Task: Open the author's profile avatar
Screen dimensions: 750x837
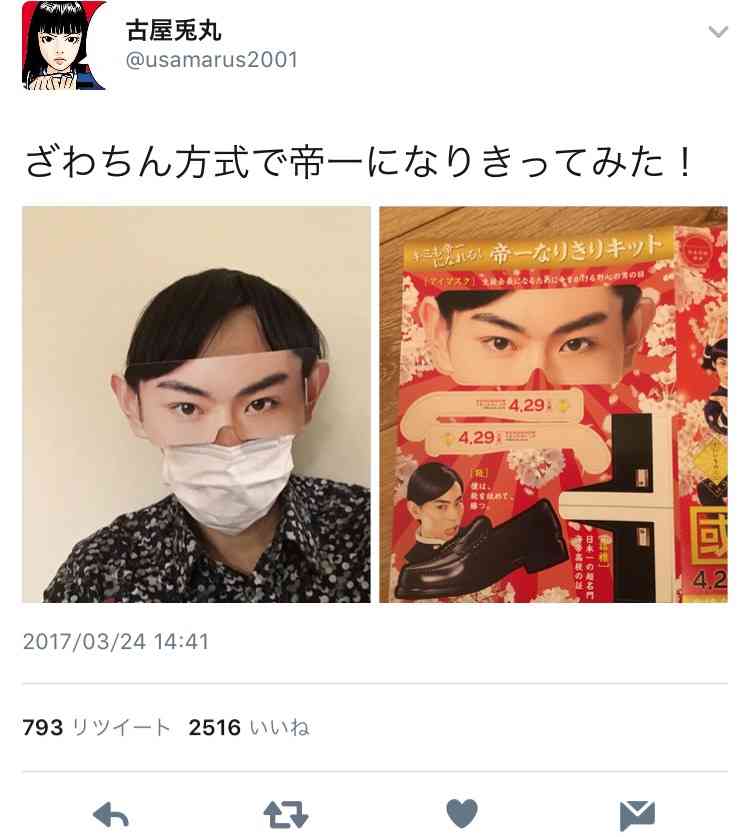Action: pos(64,45)
